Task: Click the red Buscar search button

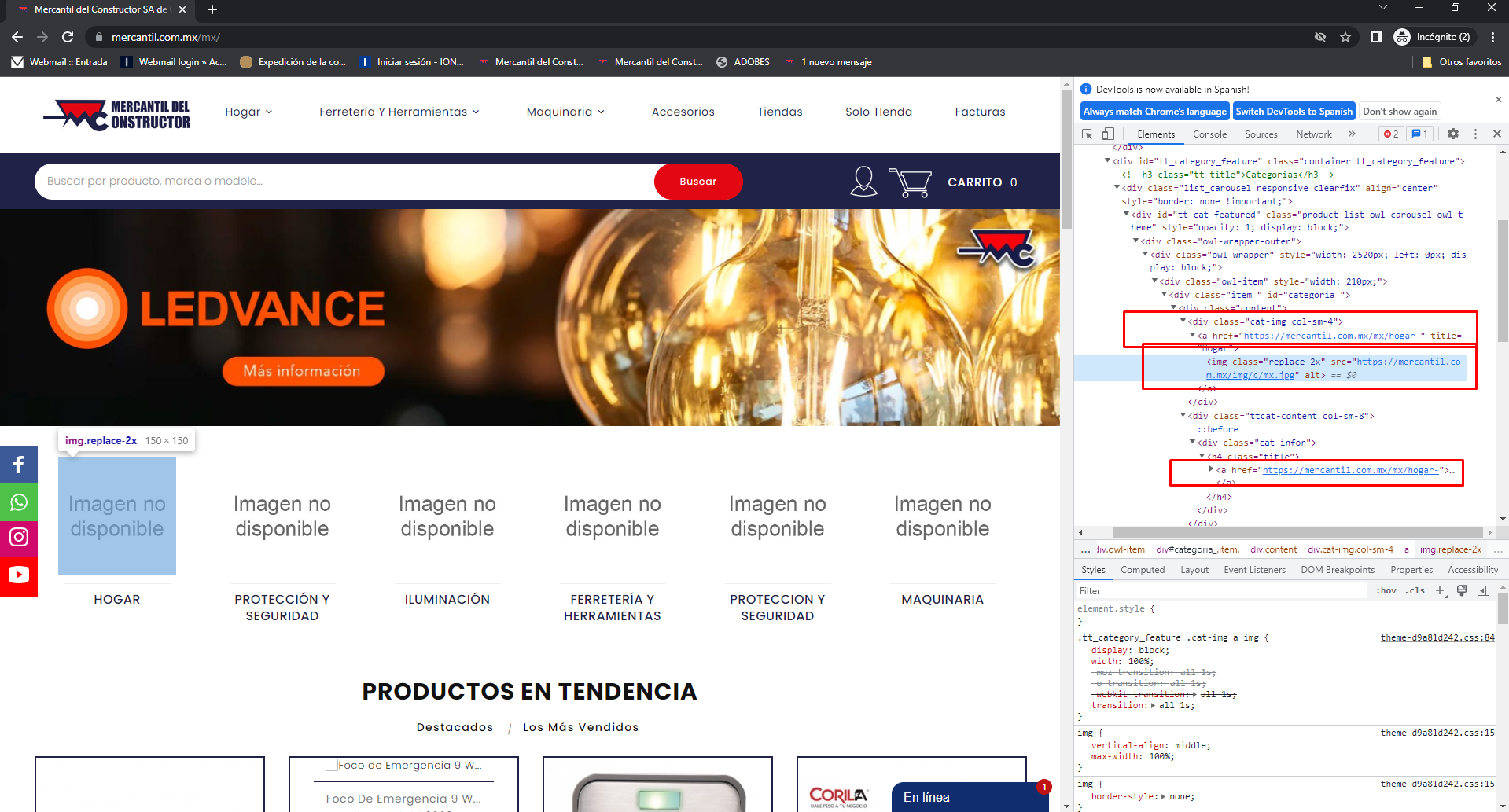Action: pos(698,182)
